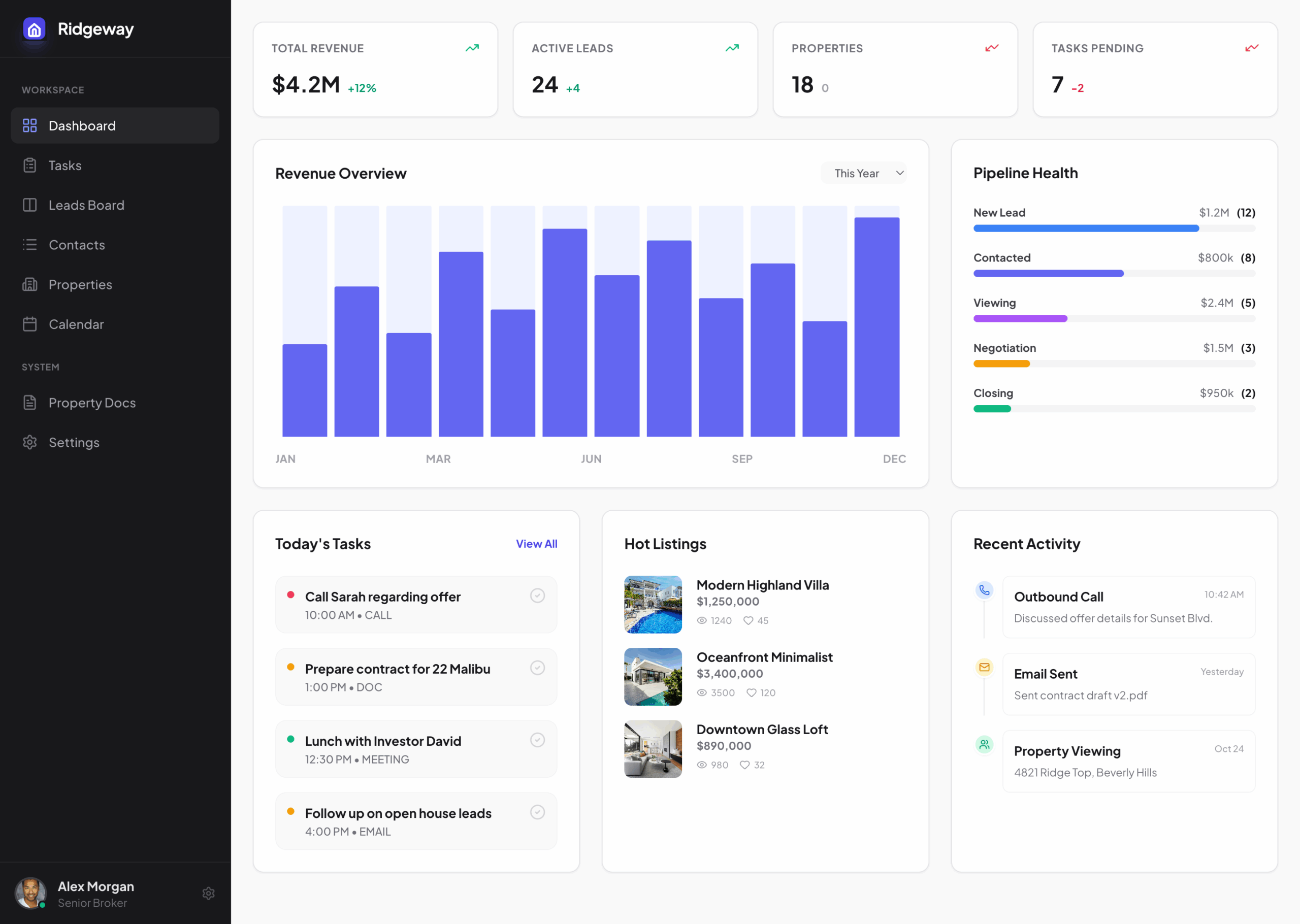This screenshot has width=1300, height=924.
Task: Go to Property Docs in sidebar
Action: point(91,403)
